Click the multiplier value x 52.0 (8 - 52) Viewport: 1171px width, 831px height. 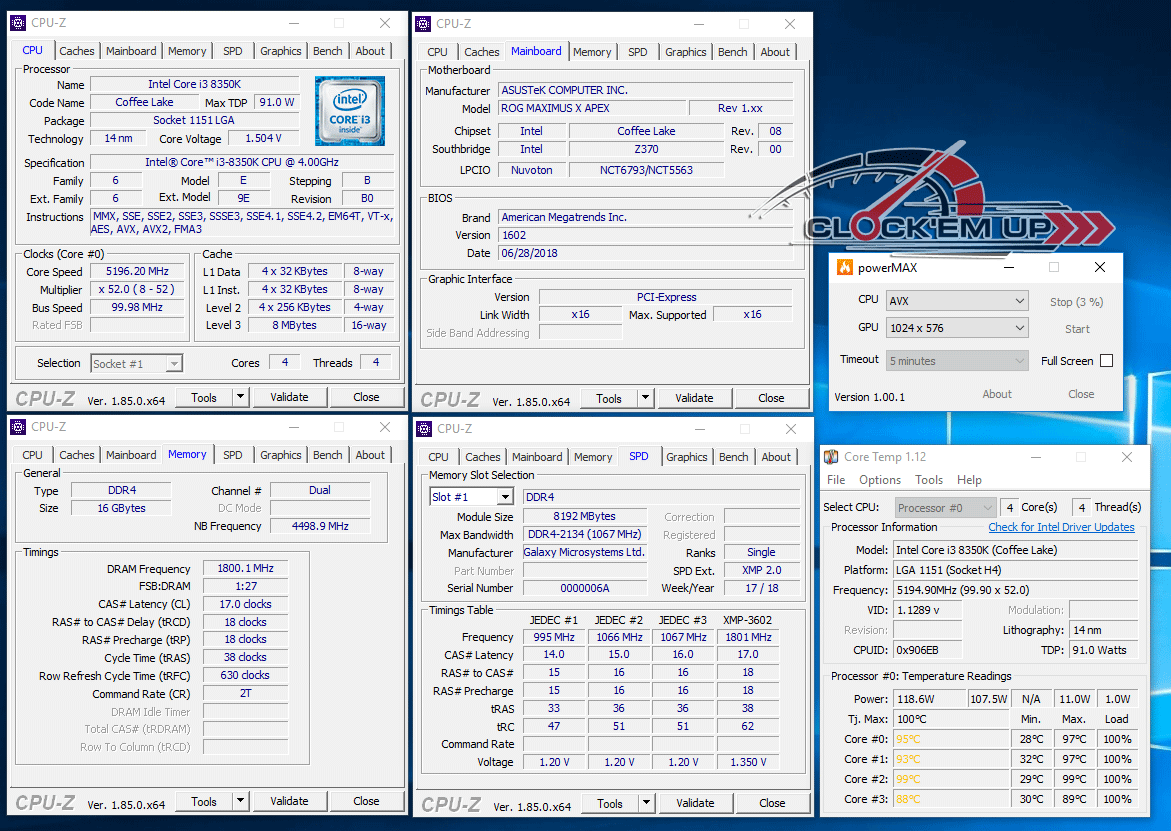[137, 289]
